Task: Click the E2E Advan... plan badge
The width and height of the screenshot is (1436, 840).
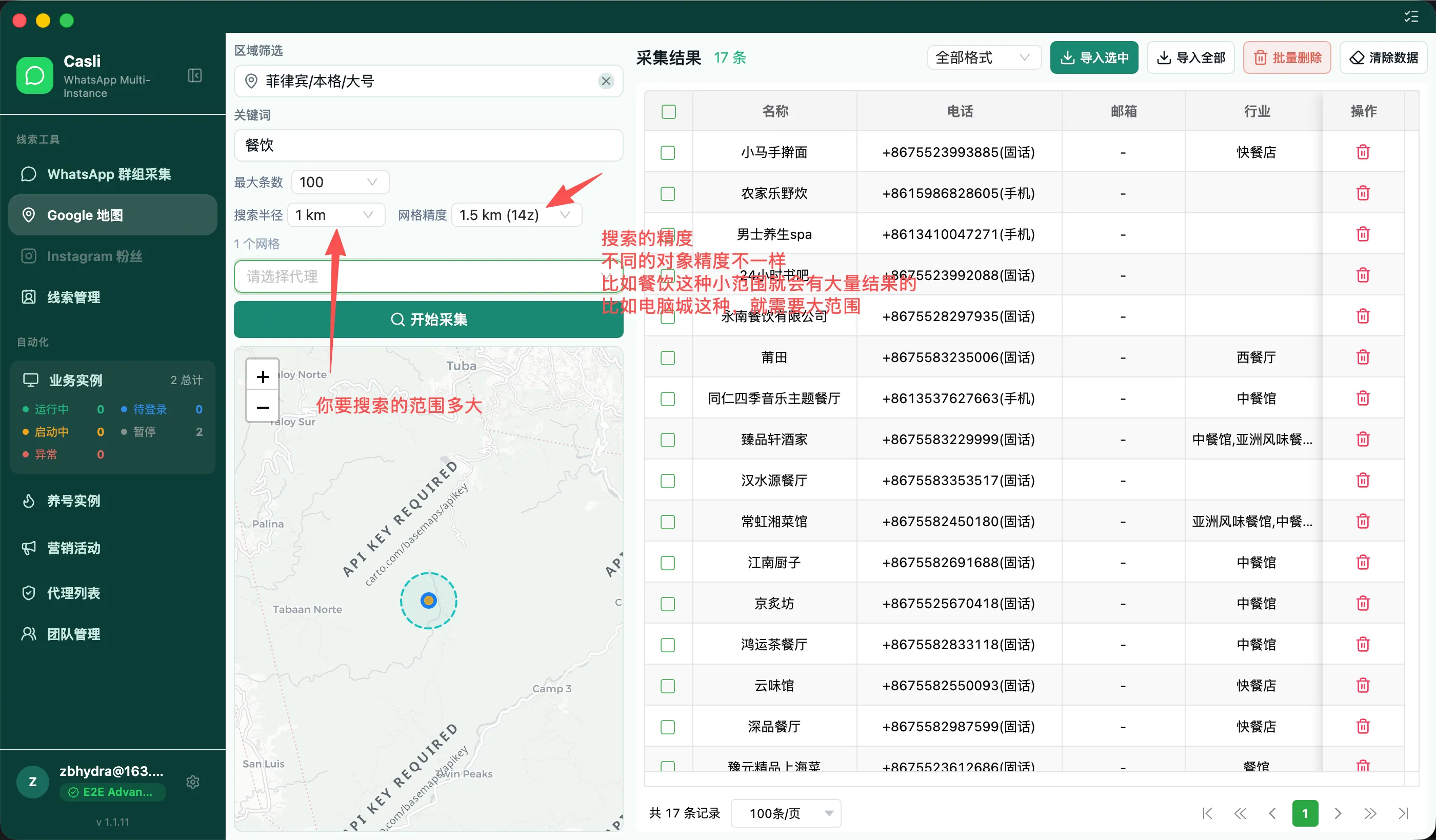Action: (x=112, y=792)
